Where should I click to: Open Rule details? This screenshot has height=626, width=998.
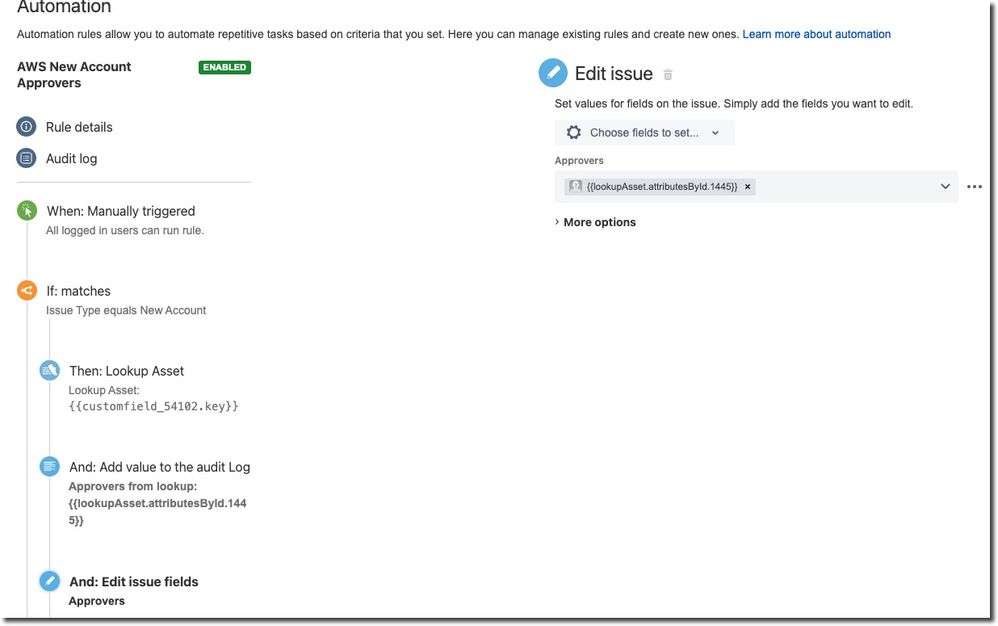79,127
